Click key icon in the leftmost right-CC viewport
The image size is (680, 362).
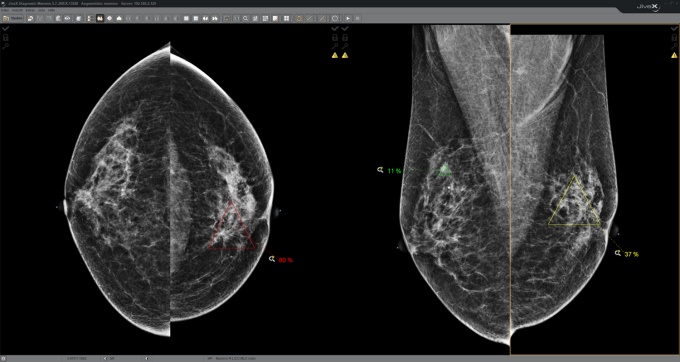pos(6,46)
